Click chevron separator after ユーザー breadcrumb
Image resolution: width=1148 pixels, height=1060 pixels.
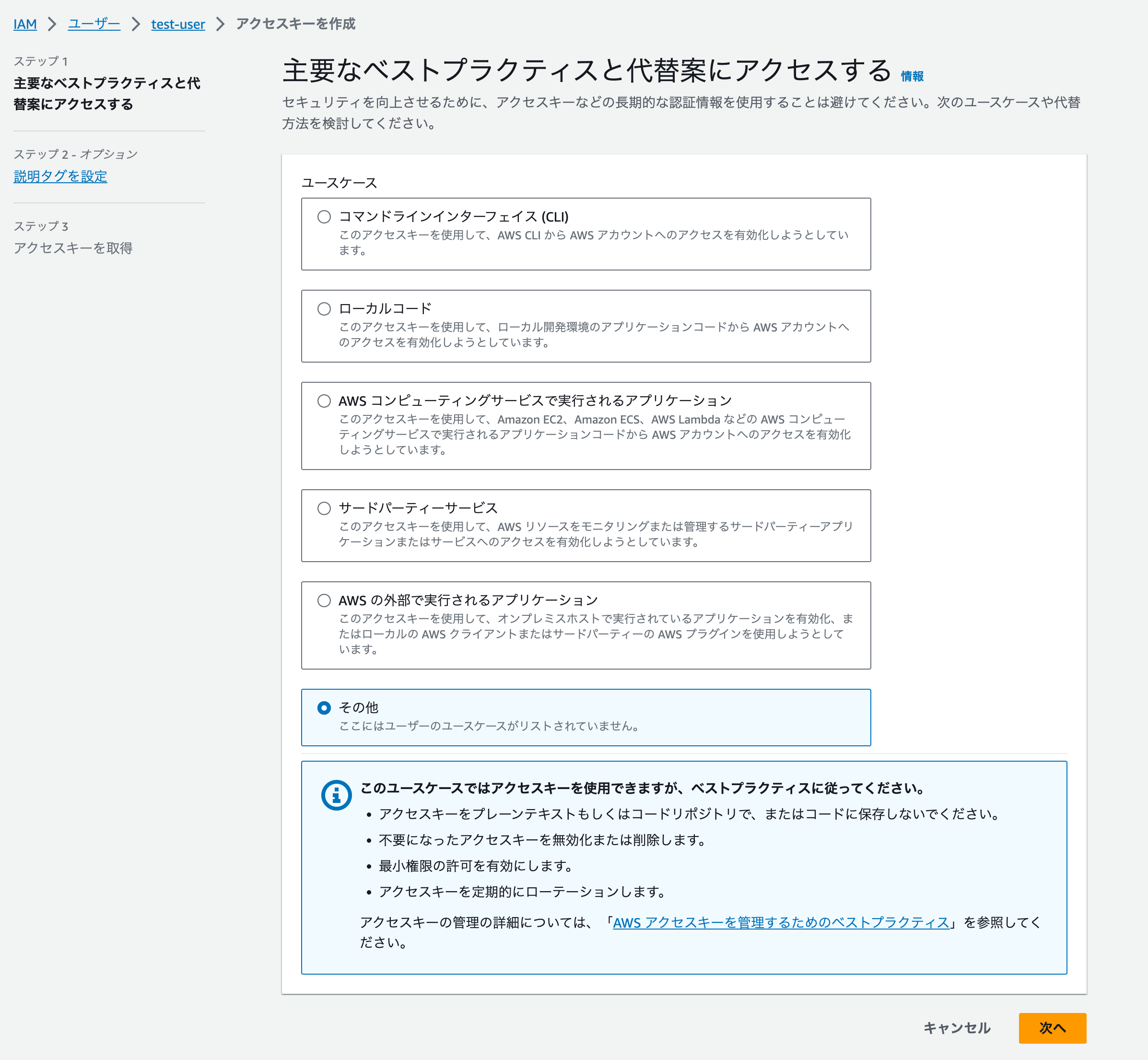pos(136,24)
